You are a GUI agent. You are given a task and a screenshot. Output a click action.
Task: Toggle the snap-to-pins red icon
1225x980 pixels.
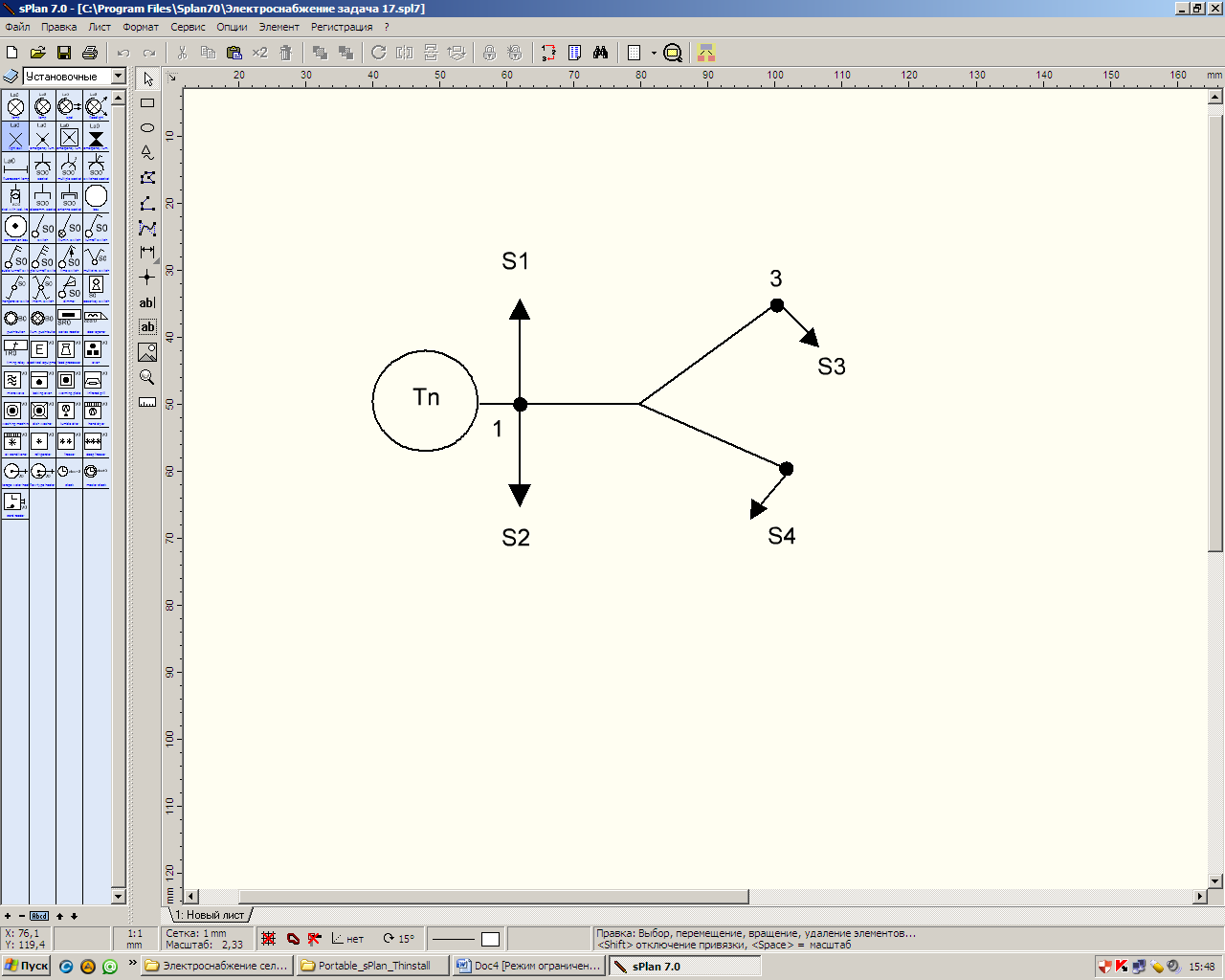[314, 939]
